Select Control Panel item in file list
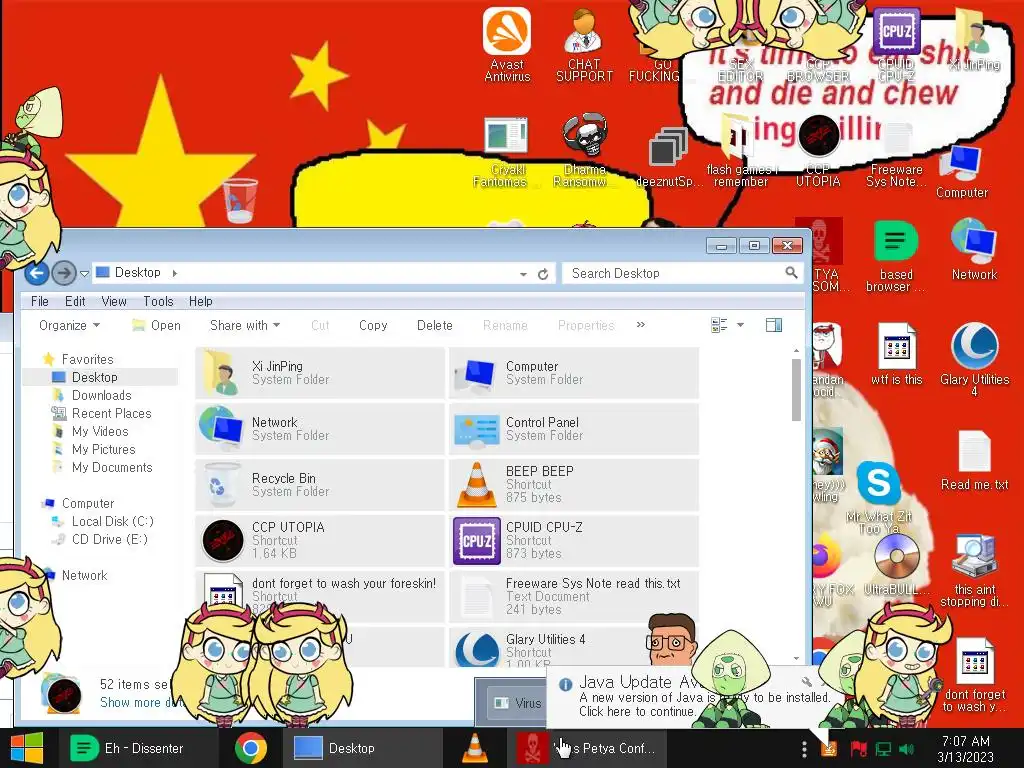Image resolution: width=1024 pixels, height=768 pixels. (574, 429)
